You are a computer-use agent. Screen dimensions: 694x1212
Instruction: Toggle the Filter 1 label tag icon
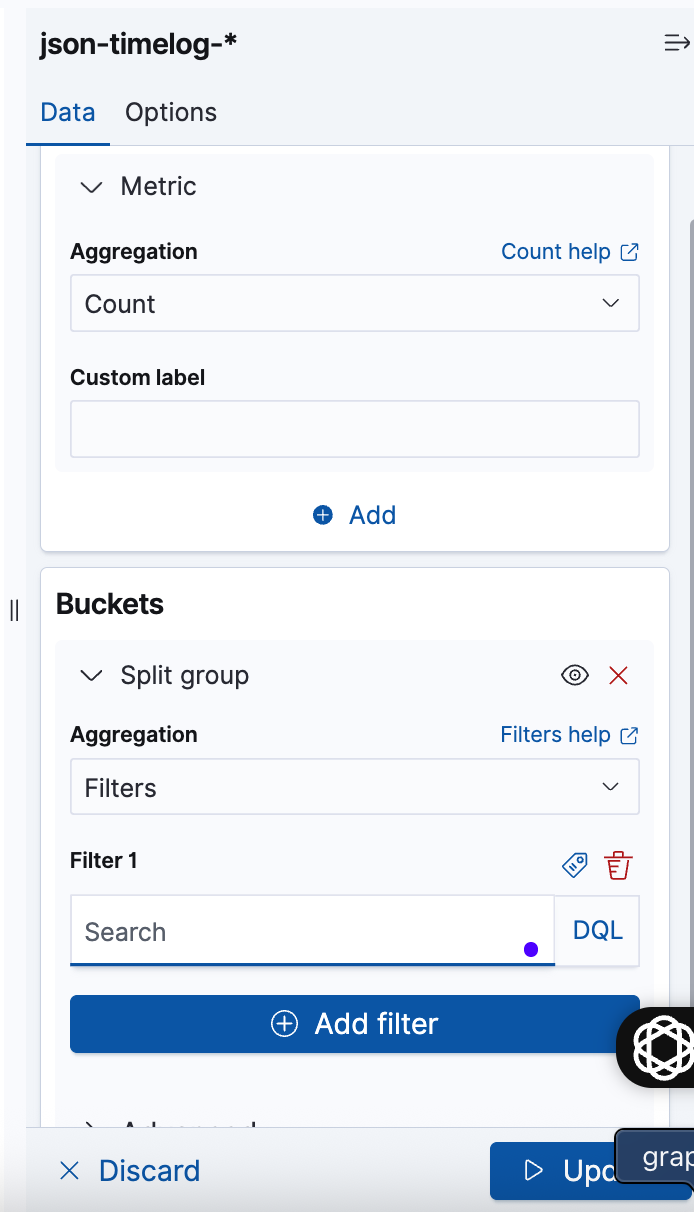pyautogui.click(x=575, y=865)
